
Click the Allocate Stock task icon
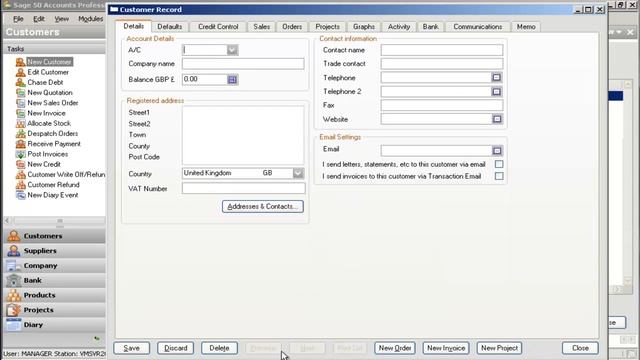coord(20,123)
